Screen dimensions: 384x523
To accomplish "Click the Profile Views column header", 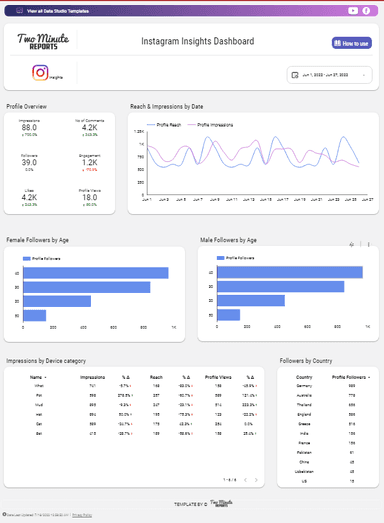I will (x=218, y=377).
